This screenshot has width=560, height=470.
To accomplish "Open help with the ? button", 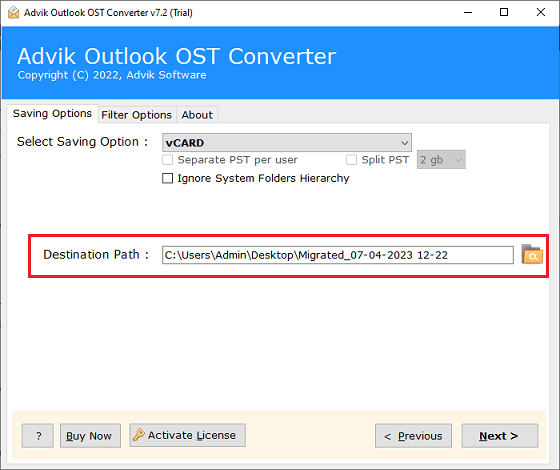I will (38, 436).
